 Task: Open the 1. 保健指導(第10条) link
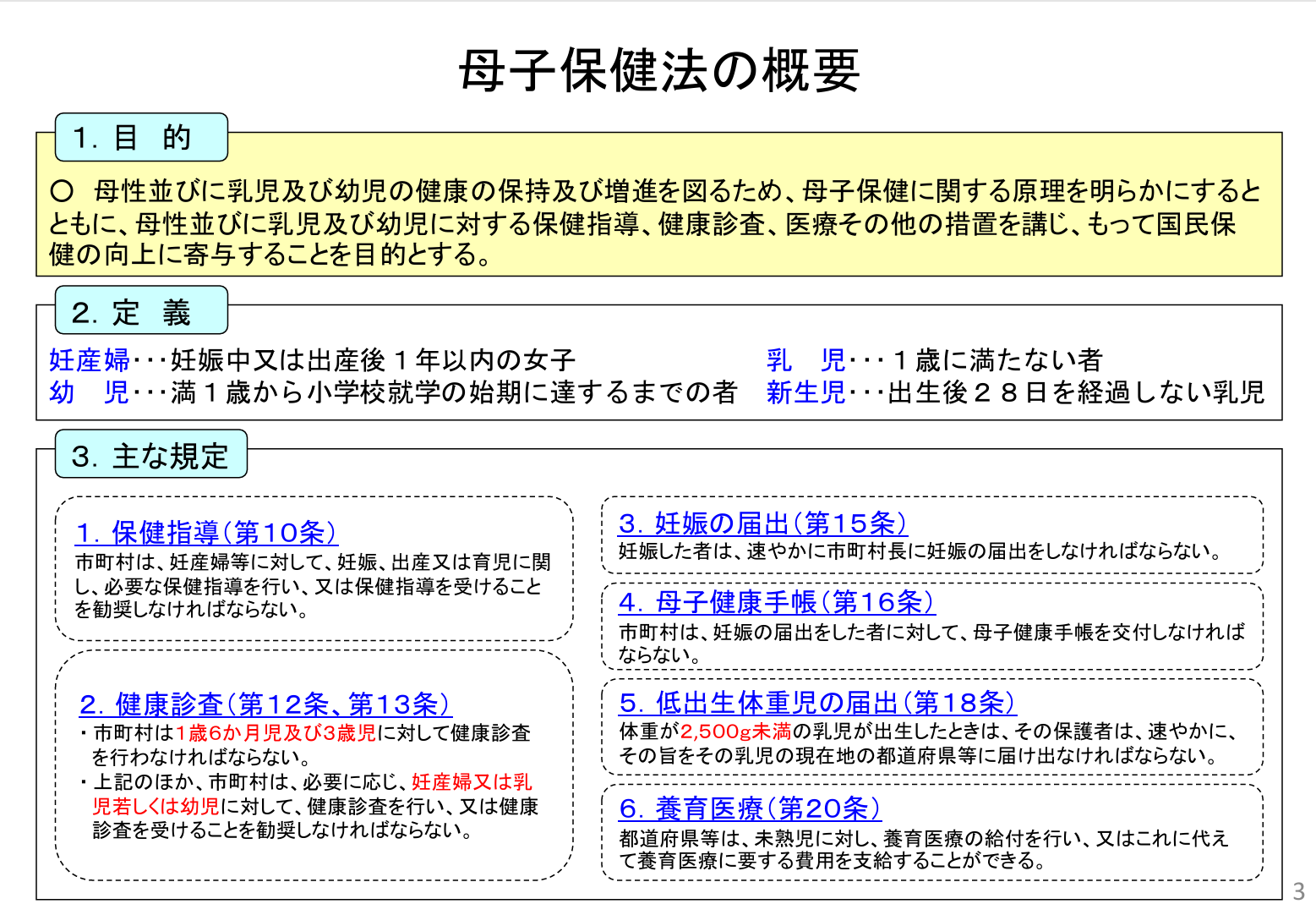click(206, 533)
